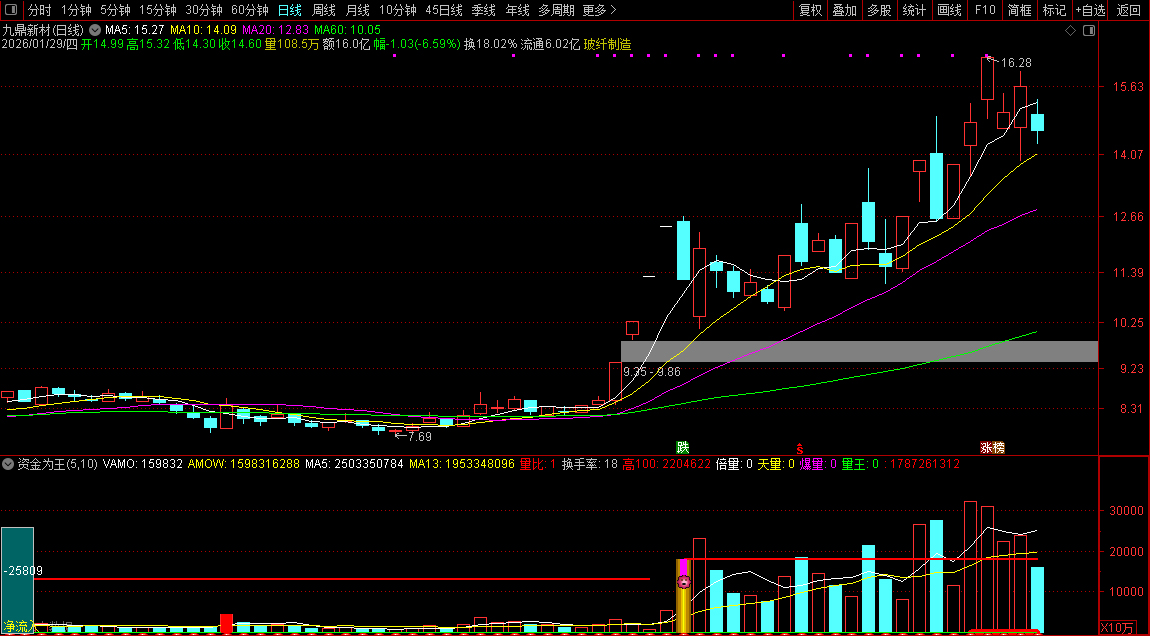Click the green 跌 marker below chart
The image size is (1150, 636).
(683, 447)
